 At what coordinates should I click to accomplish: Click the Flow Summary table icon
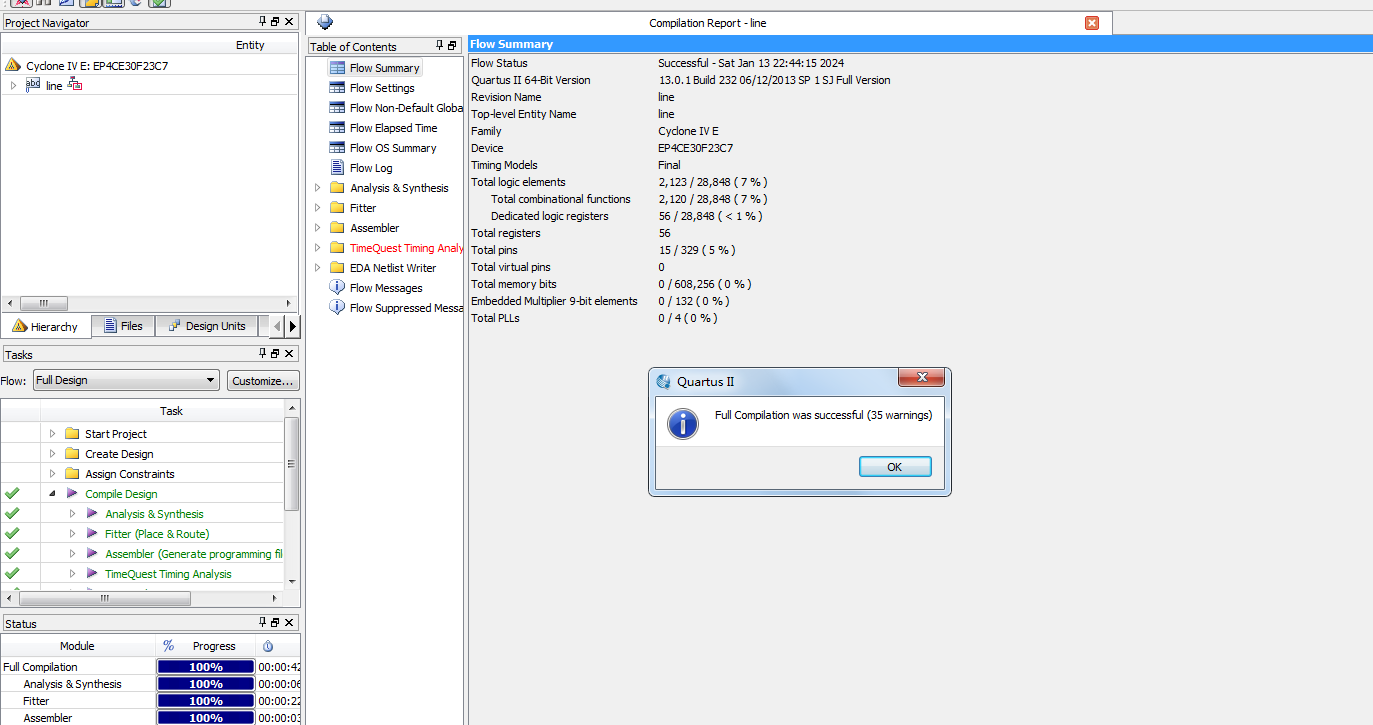pos(337,68)
